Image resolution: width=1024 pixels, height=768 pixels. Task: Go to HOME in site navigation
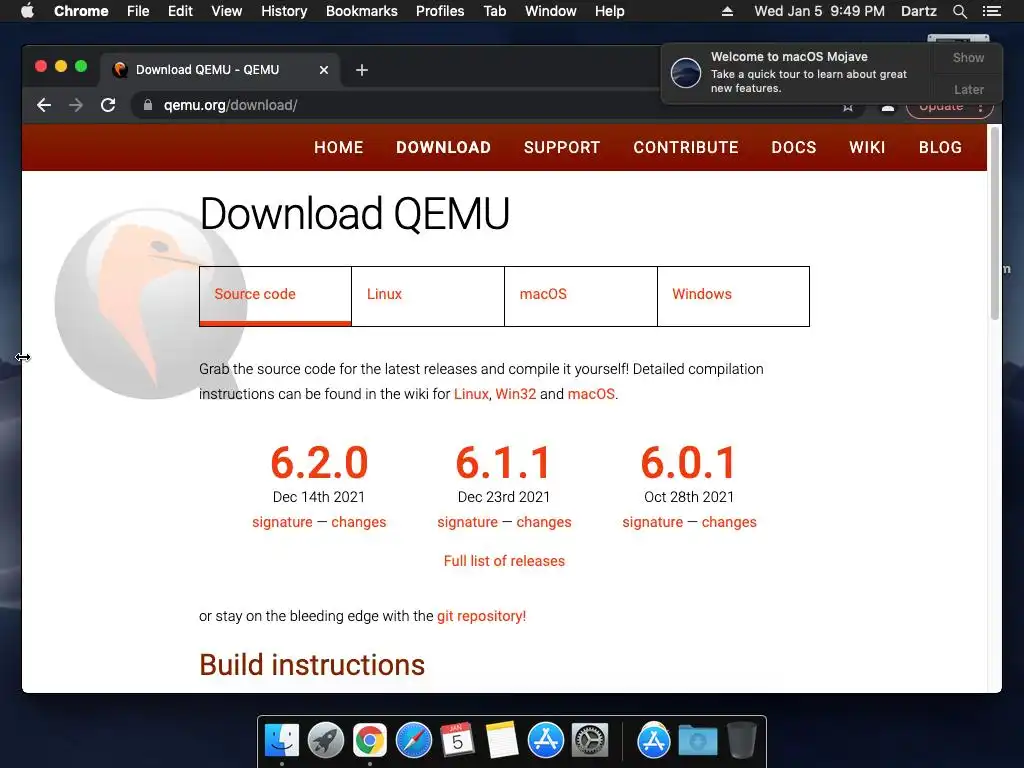[338, 148]
